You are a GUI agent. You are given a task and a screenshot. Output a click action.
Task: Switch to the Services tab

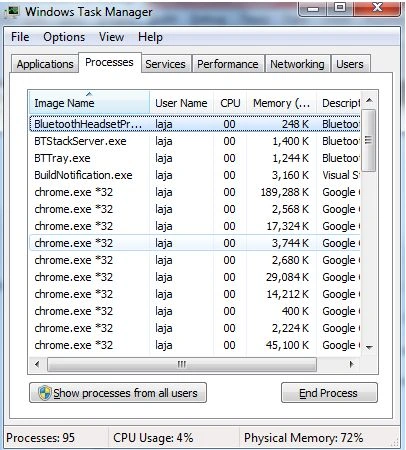point(165,64)
